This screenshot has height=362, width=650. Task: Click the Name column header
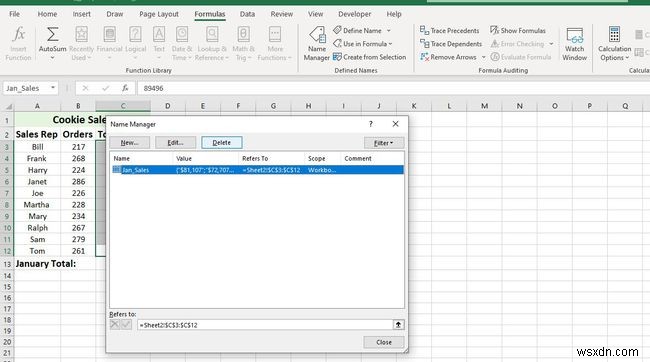[142, 158]
